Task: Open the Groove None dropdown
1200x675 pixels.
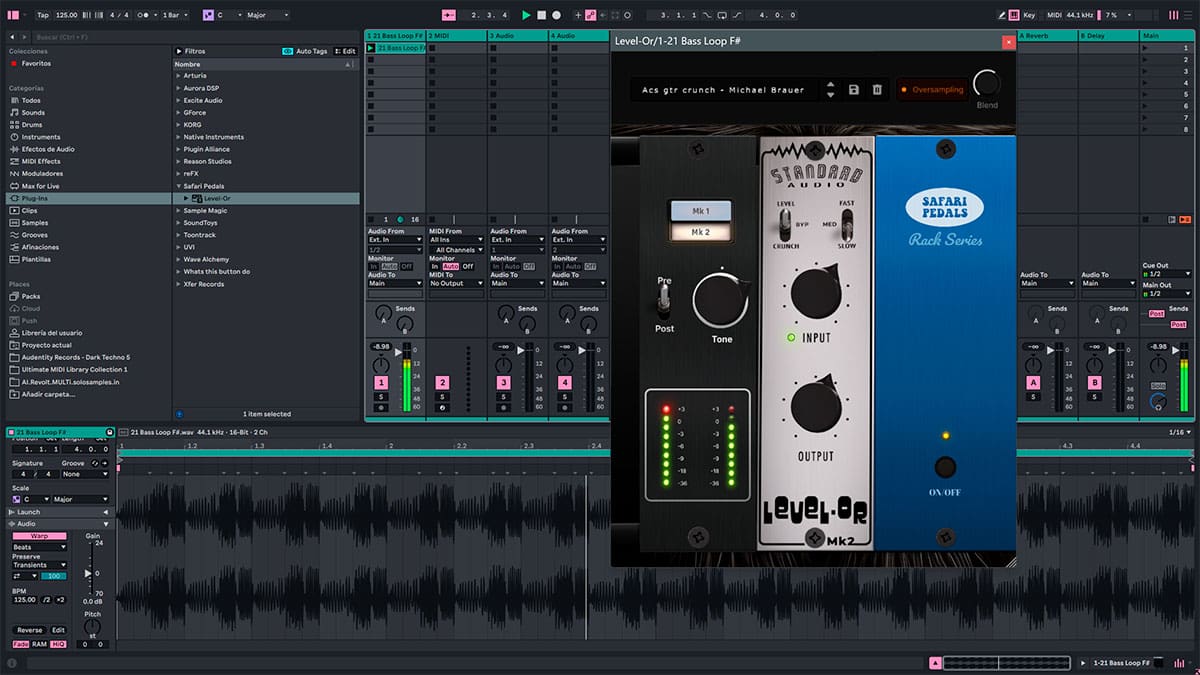Action: pos(85,474)
